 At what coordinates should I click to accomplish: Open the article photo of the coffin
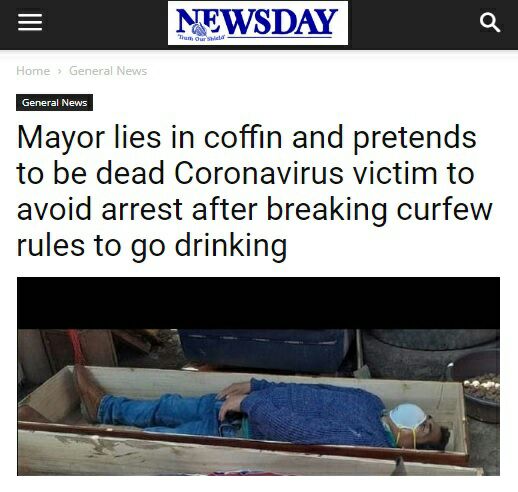click(258, 376)
